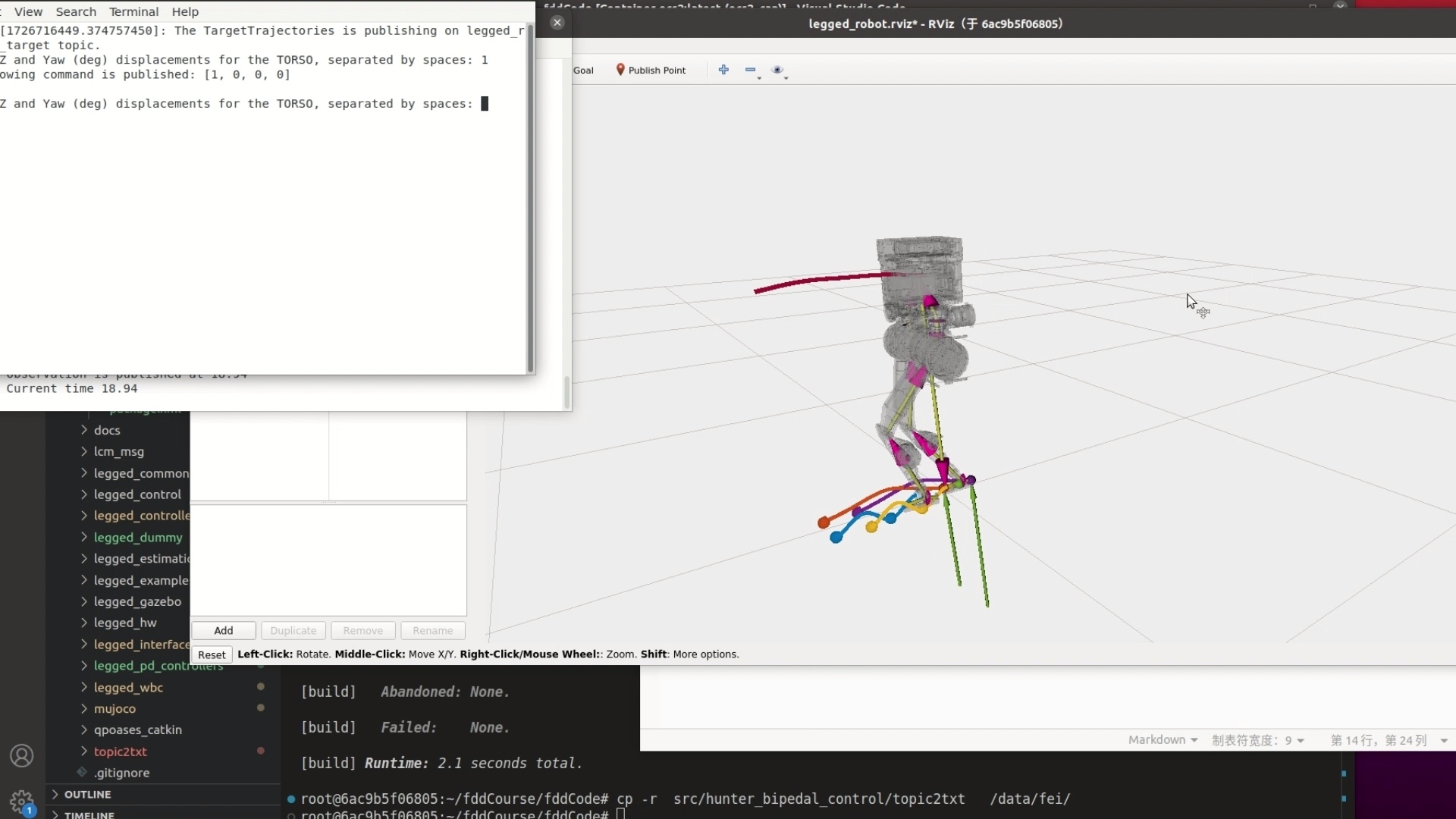
Task: Open VS Code Accounts icon
Action: [x=21, y=755]
